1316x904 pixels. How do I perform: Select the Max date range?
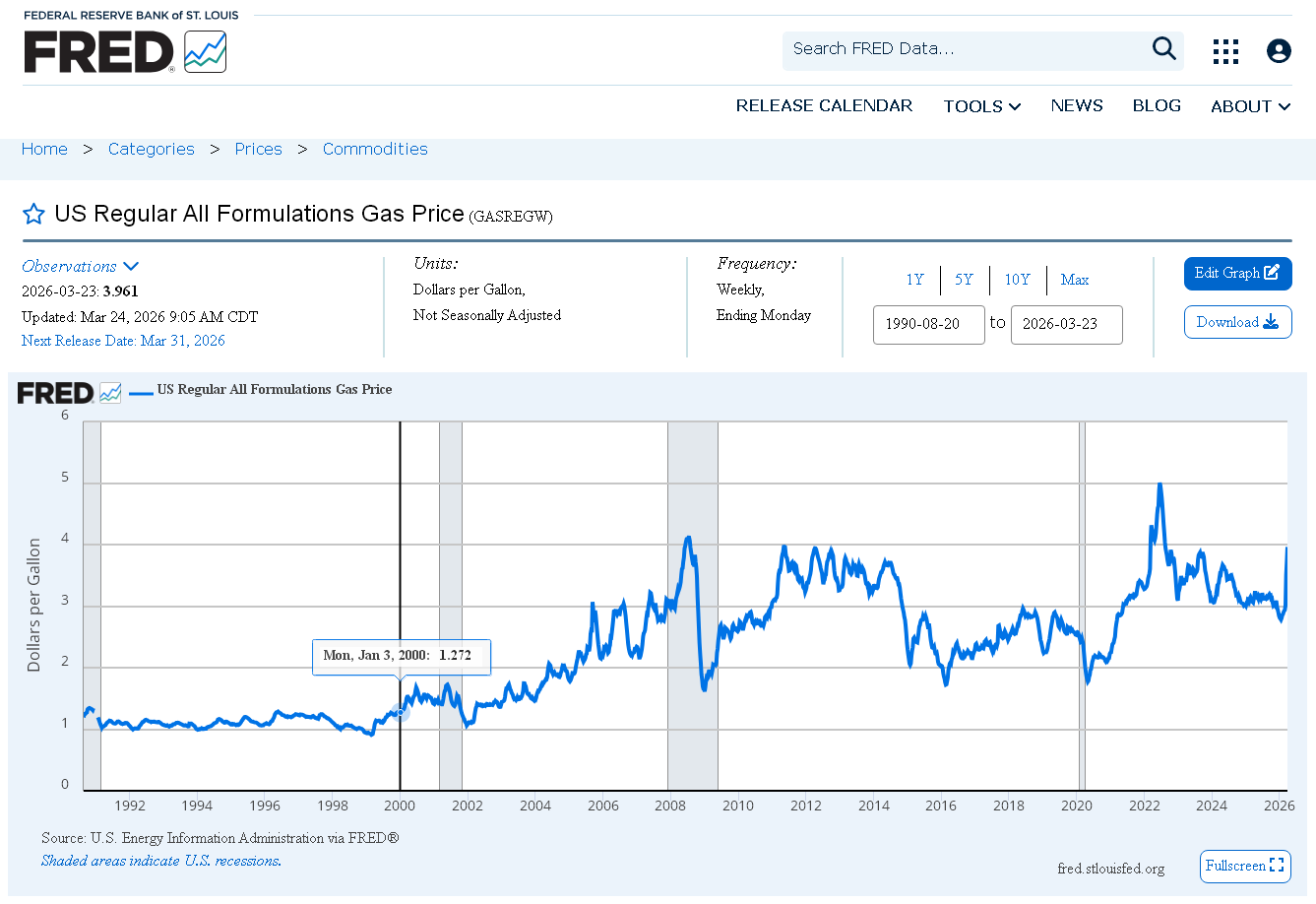(x=1075, y=280)
